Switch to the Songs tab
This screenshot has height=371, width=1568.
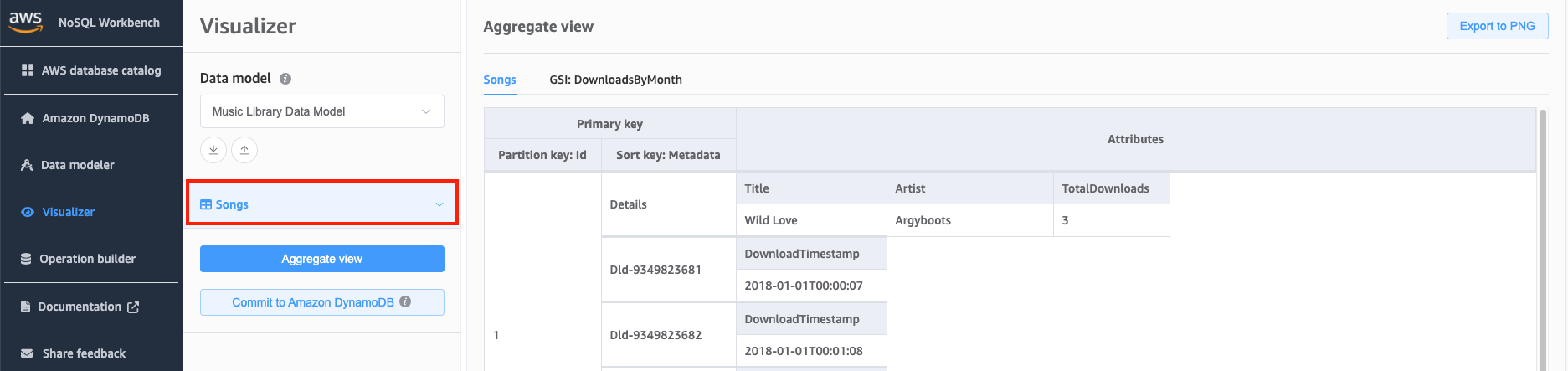[x=500, y=80]
